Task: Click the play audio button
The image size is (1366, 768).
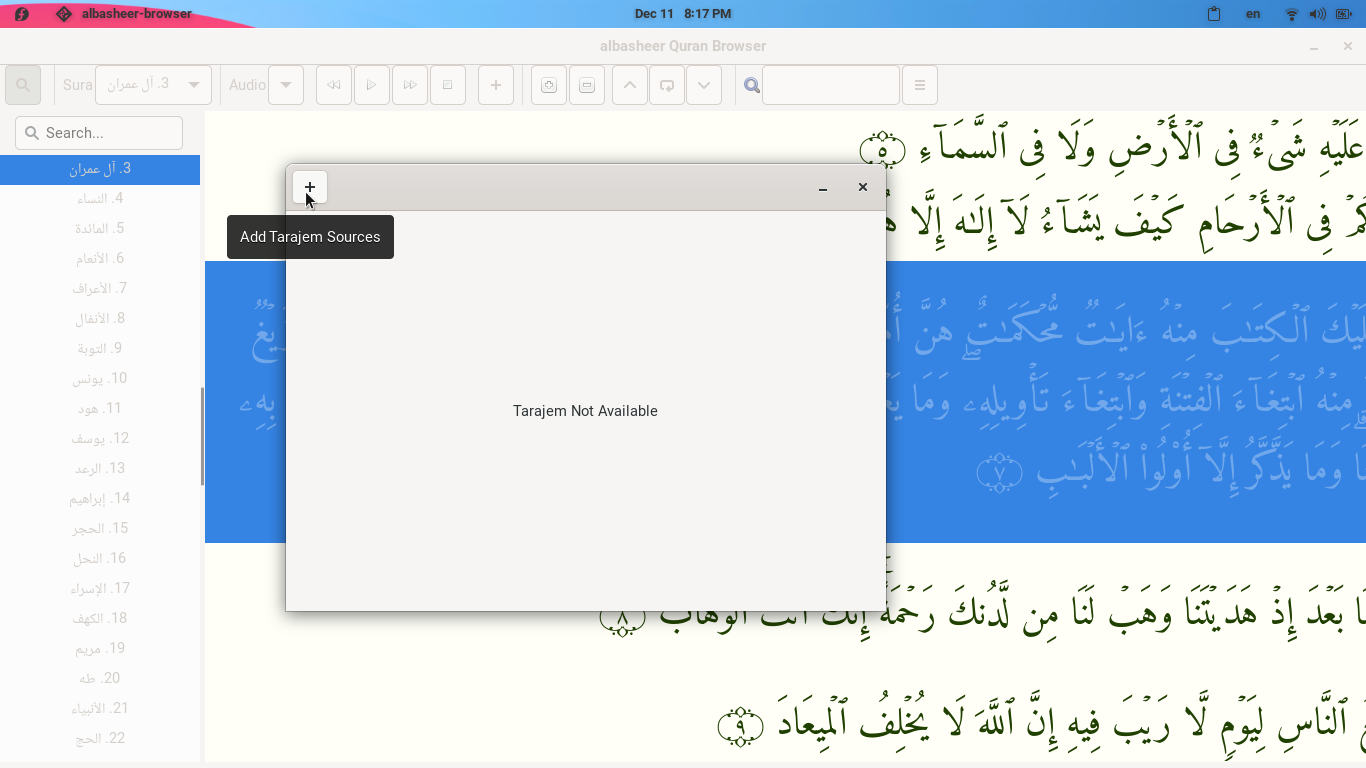Action: coord(372,85)
